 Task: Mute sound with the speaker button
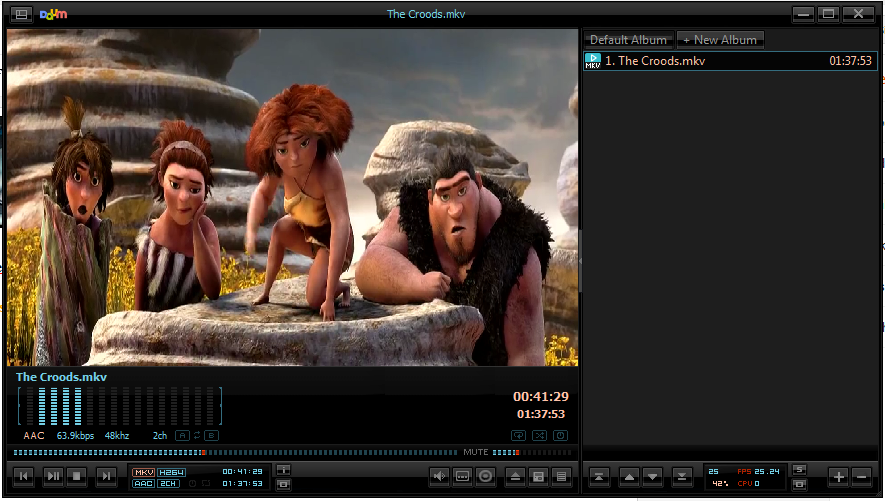coord(439,476)
